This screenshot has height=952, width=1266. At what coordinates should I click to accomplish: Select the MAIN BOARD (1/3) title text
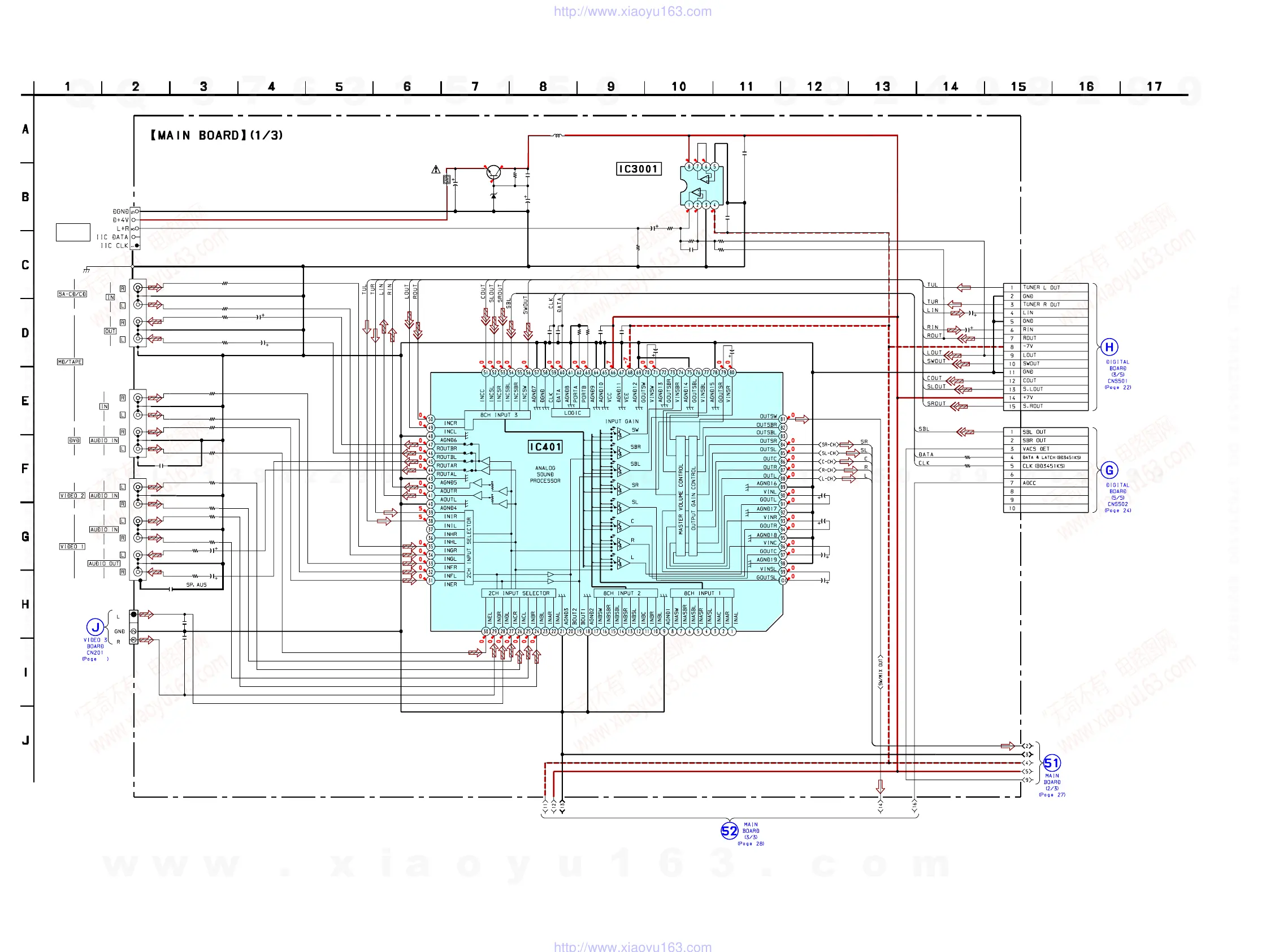pos(216,136)
